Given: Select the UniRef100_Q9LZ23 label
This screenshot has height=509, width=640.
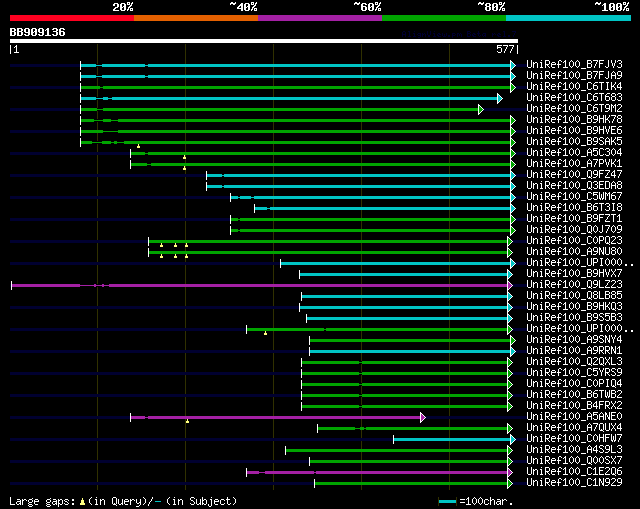Looking at the screenshot, I should point(574,285).
